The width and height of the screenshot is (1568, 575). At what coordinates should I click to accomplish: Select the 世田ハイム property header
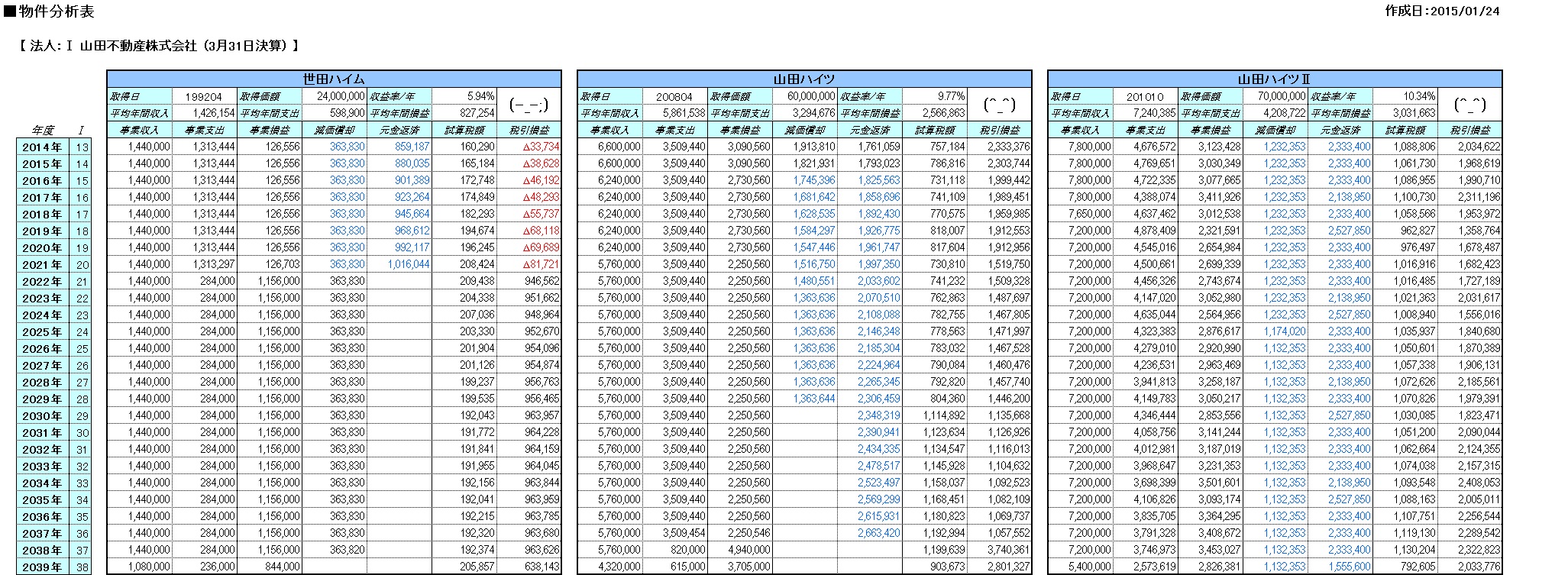click(x=334, y=79)
